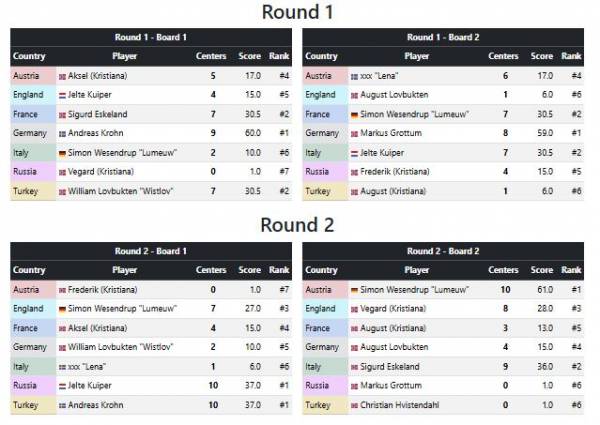Open player William Lovbukten "Wistlov" in Round 1 Board 1

click(x=121, y=191)
